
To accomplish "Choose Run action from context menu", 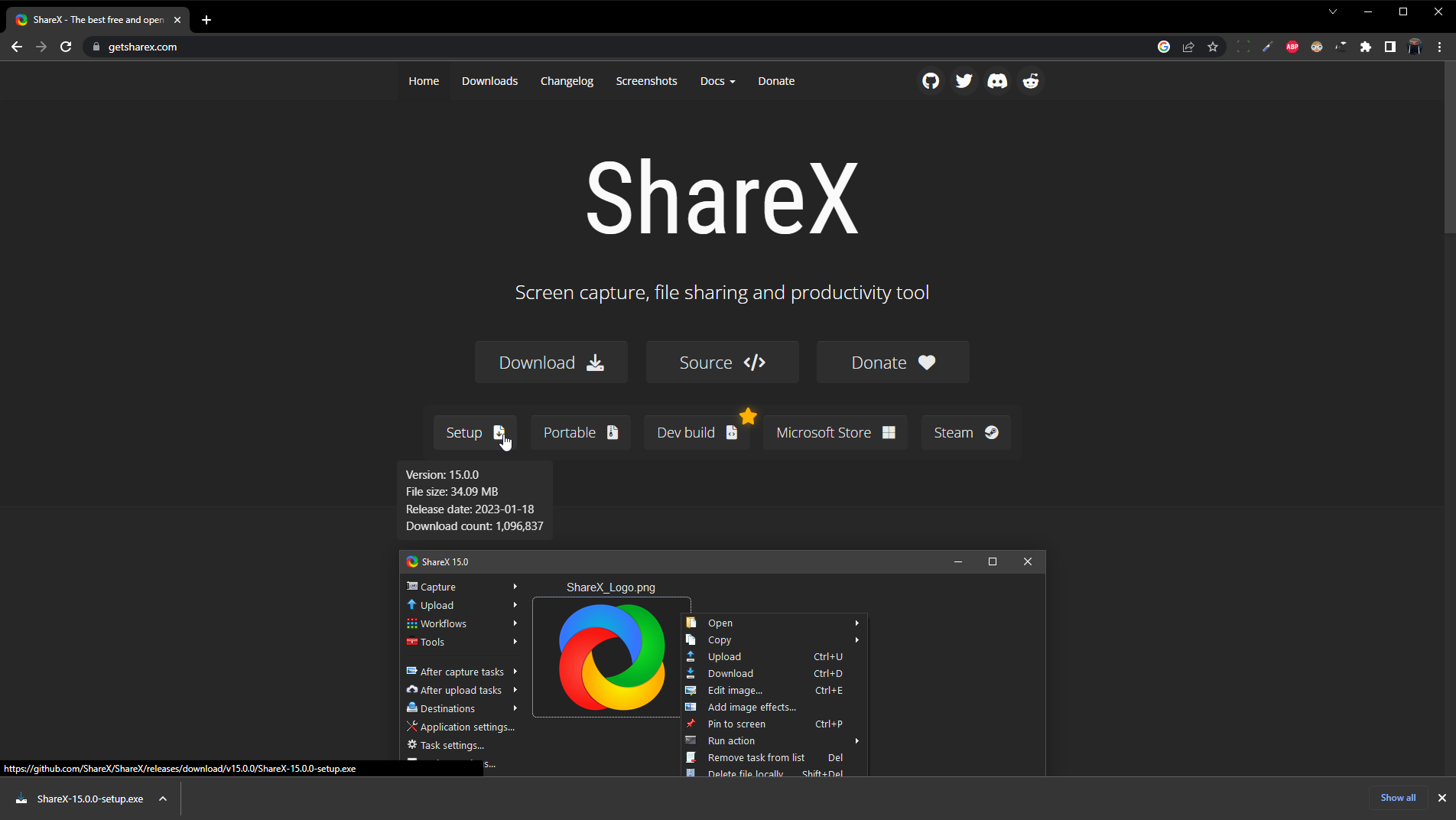I will point(730,740).
